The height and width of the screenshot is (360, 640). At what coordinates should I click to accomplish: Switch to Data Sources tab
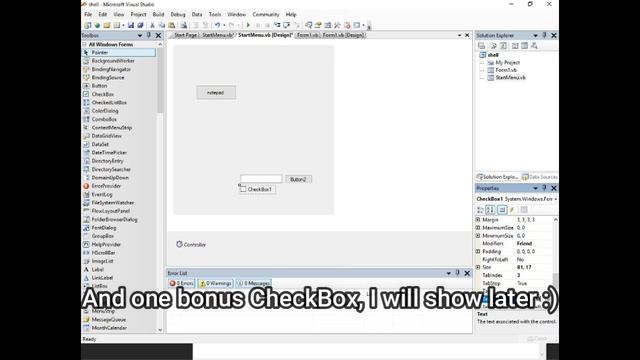point(540,177)
